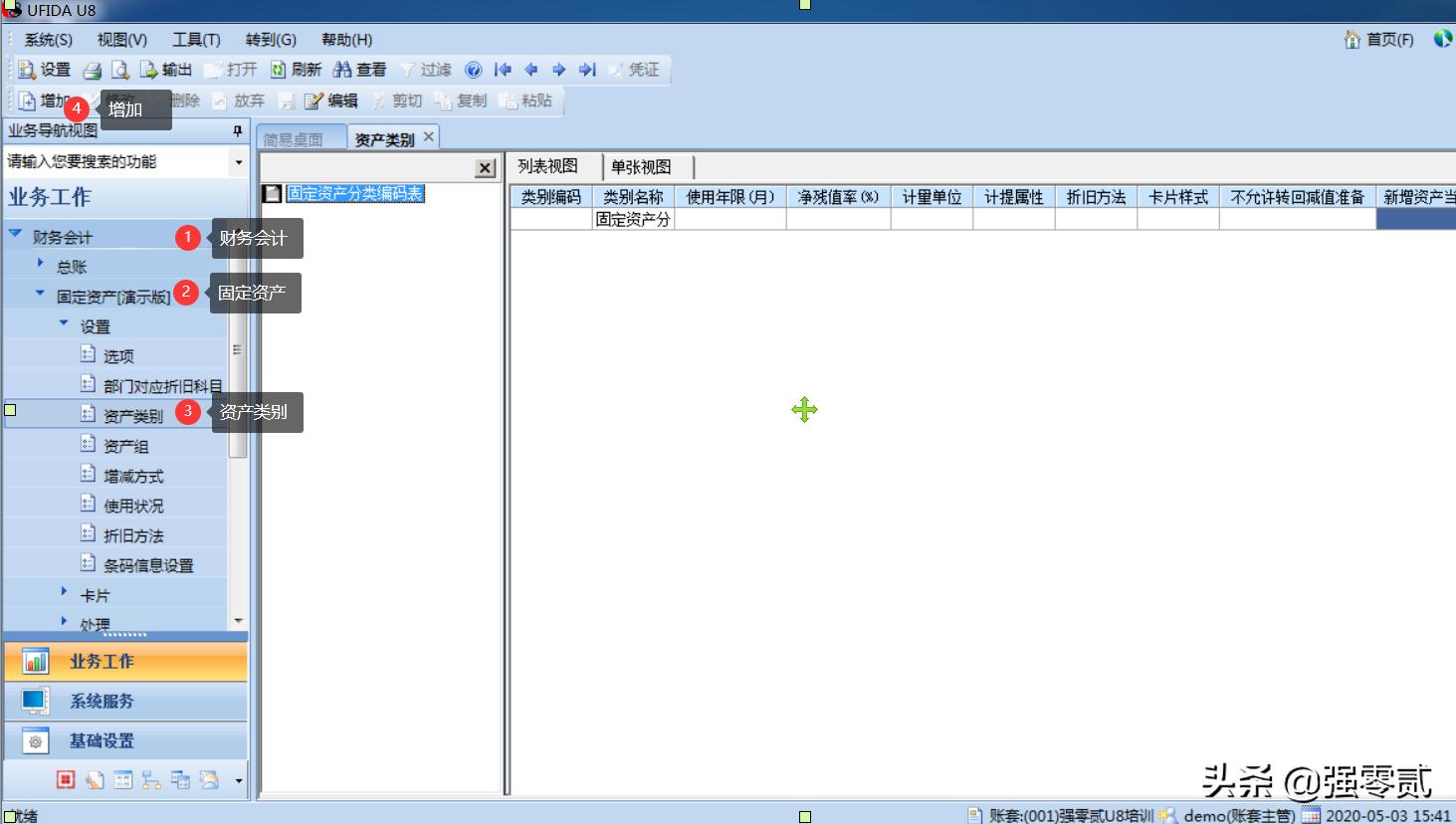This screenshot has width=1456, height=824.
Task: Open print preview icon next to printer
Action: [120, 70]
